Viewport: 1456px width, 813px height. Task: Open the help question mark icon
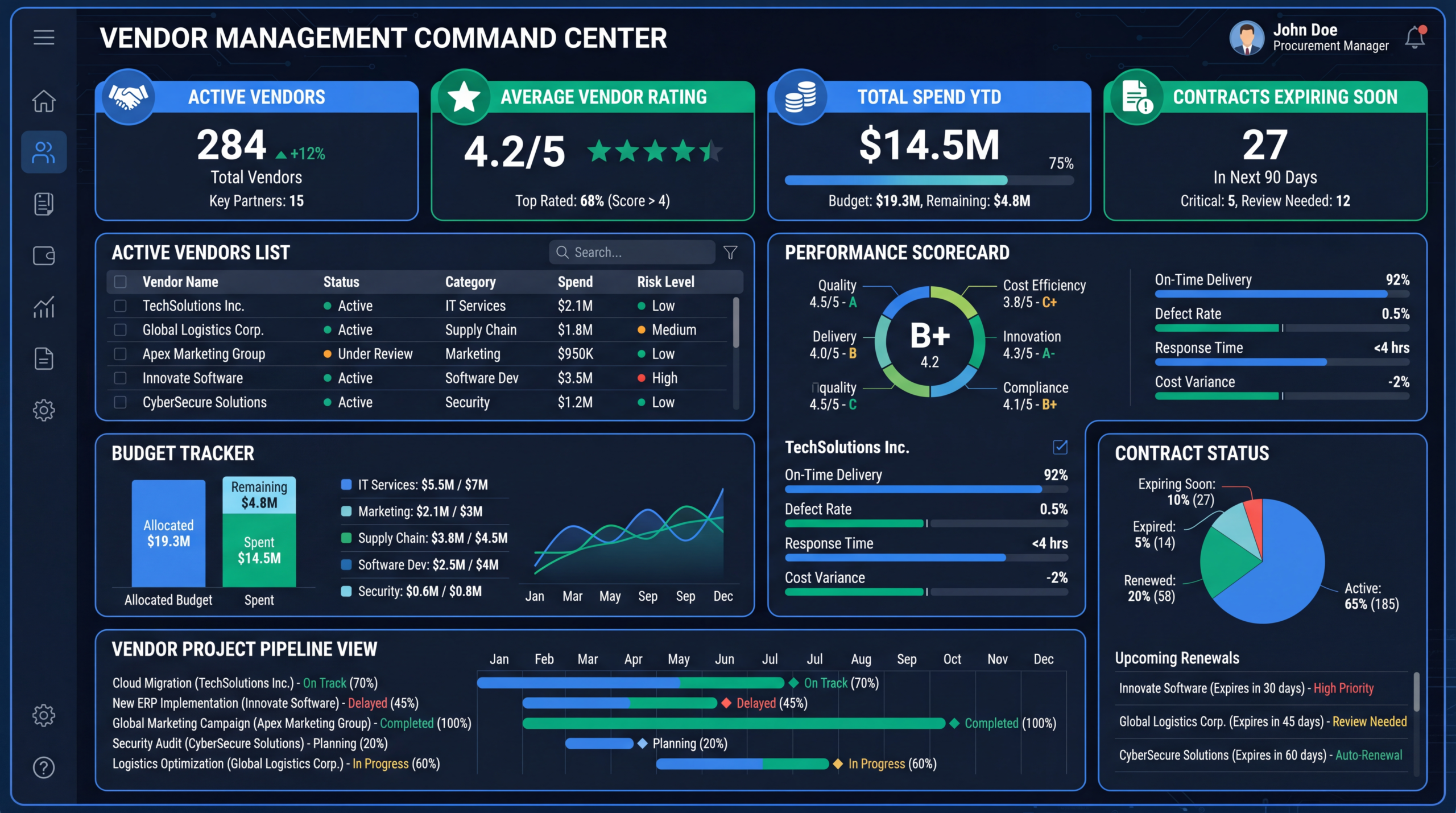coord(44,767)
